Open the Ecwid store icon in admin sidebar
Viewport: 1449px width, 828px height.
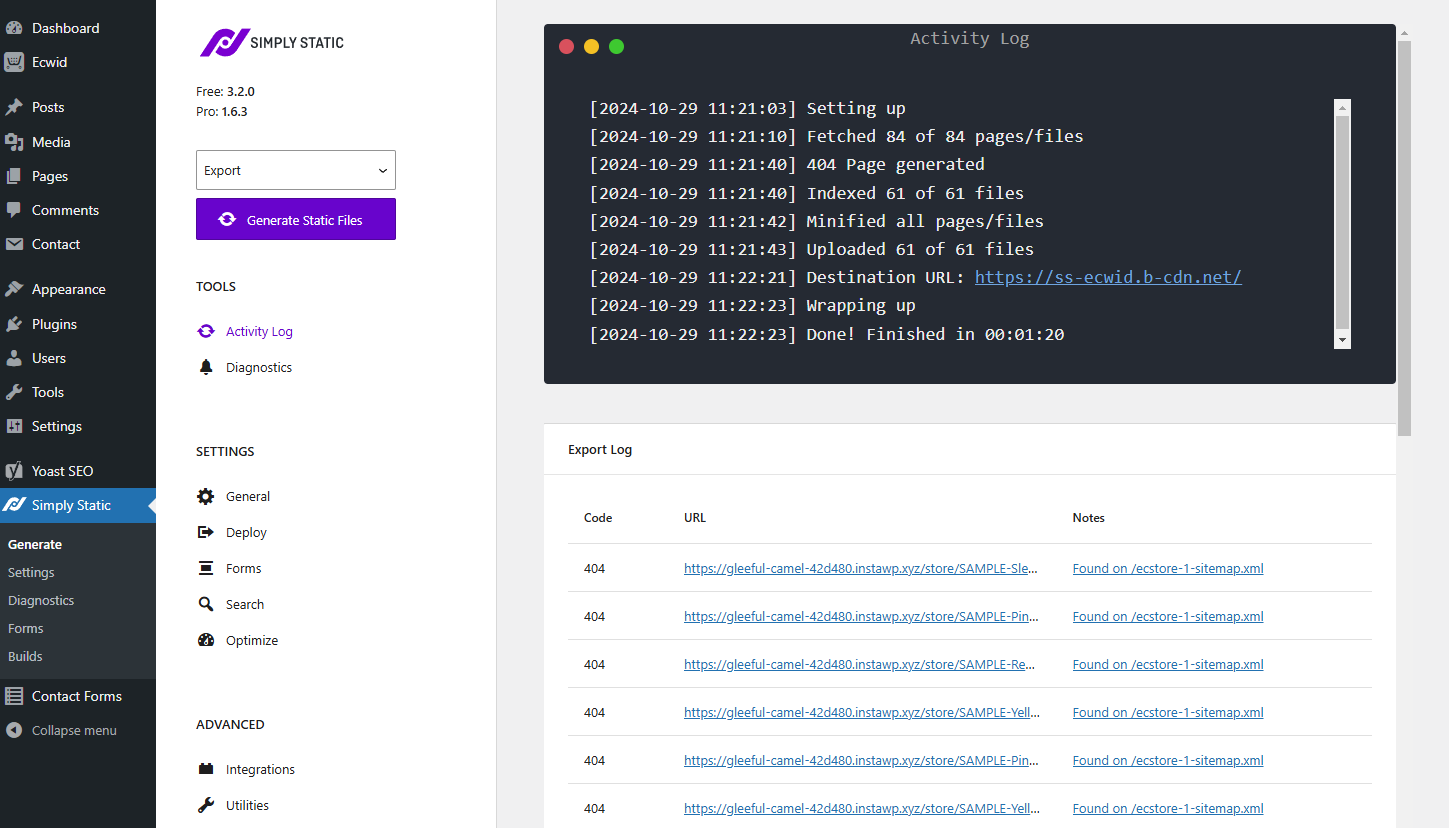coord(13,62)
